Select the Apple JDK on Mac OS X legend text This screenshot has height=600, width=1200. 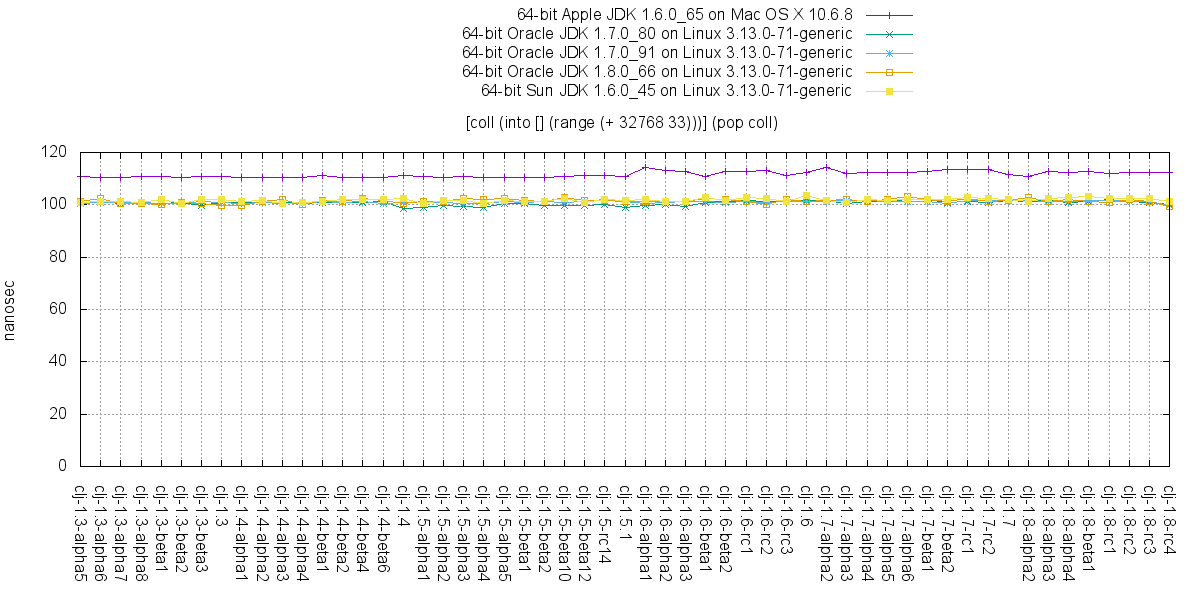(684, 15)
